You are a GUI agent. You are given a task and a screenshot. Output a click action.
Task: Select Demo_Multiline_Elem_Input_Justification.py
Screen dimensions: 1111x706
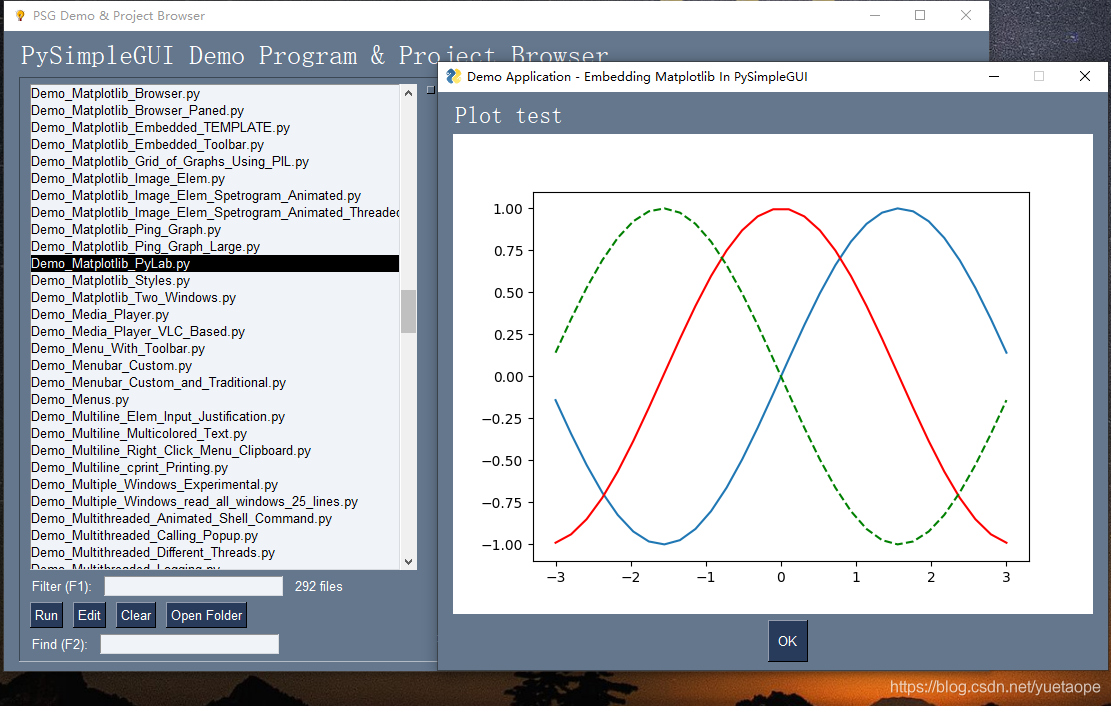tap(215, 417)
